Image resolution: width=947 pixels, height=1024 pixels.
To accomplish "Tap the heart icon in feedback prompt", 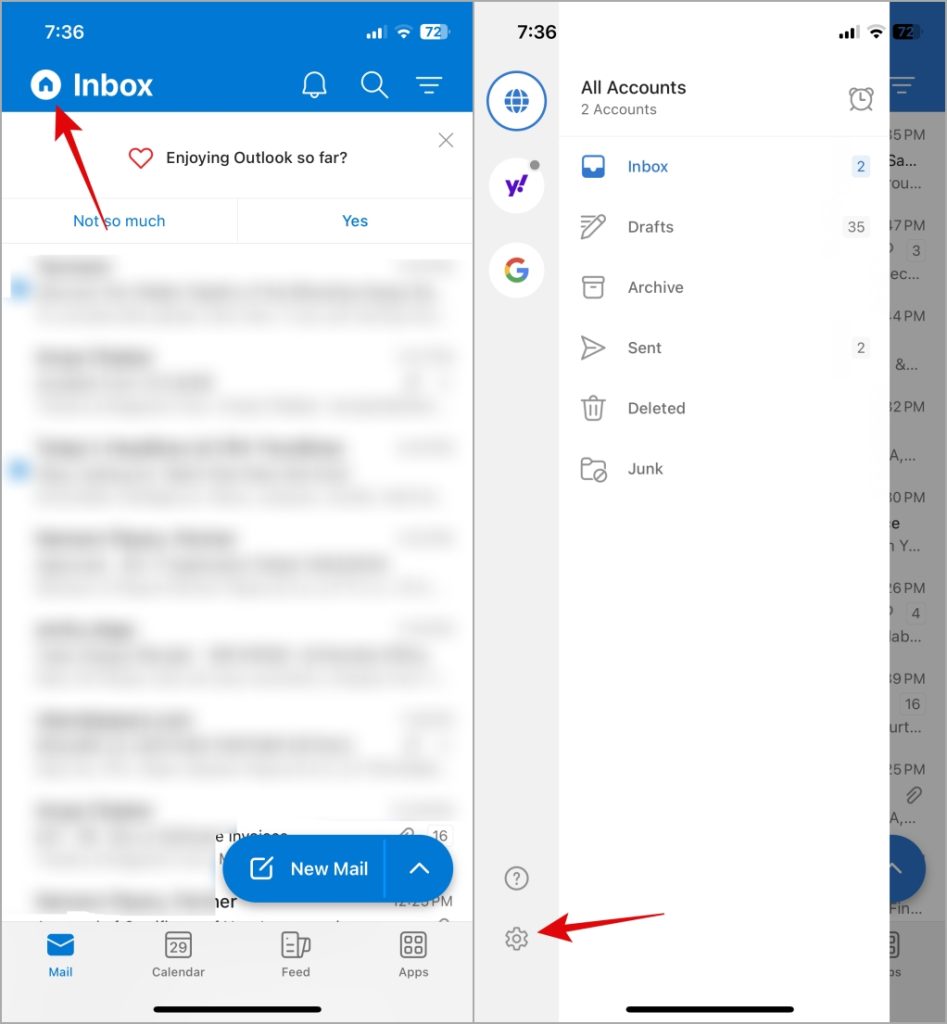I will [140, 157].
